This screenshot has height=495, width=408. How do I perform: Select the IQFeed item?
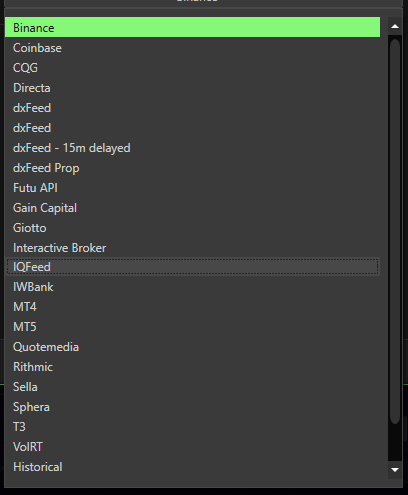[x=192, y=267]
